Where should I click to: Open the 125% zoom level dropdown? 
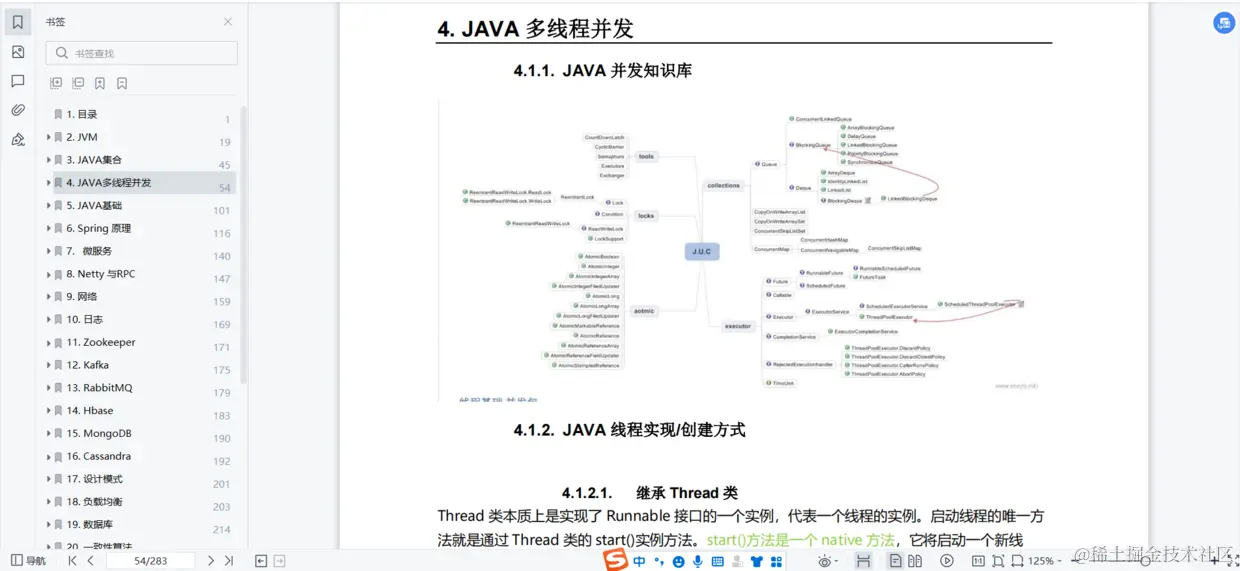click(1046, 561)
